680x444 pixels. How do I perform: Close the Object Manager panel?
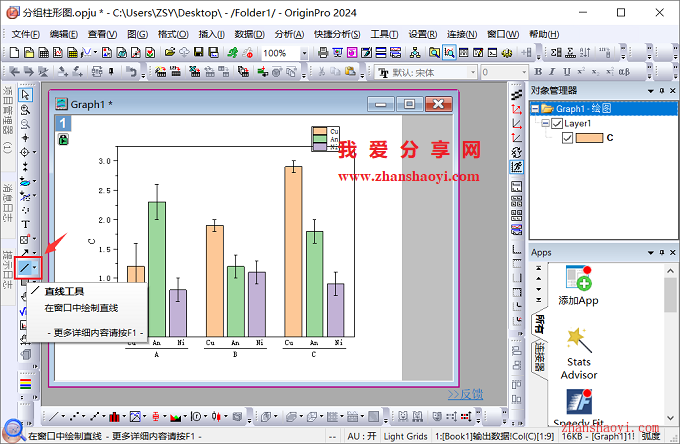(x=673, y=91)
